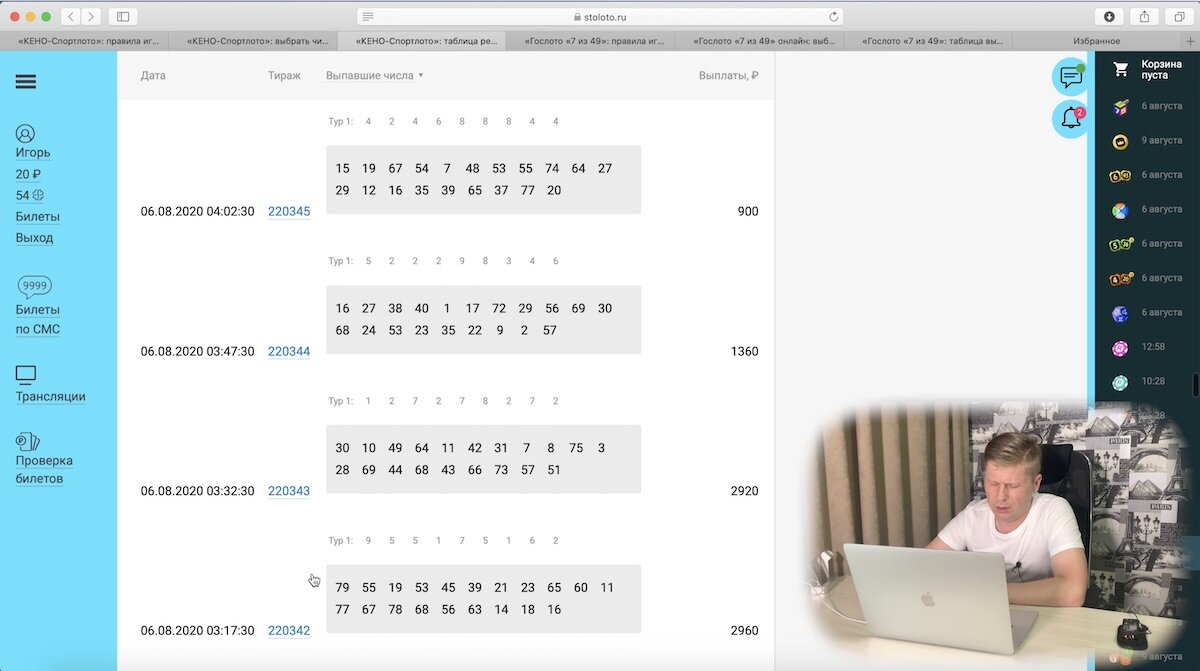Click the 6 из 45 lottery dice icon
1200x671 pixels.
(1121, 176)
